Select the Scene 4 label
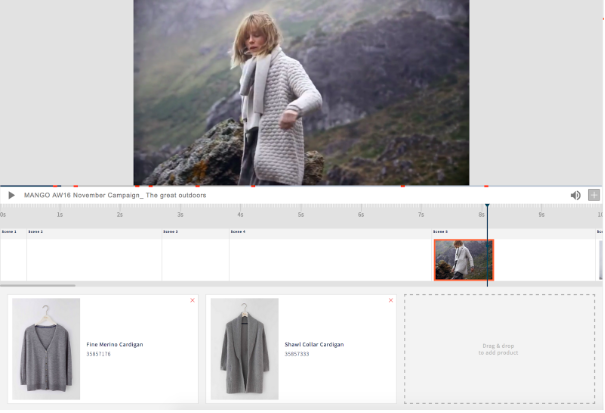The height and width of the screenshot is (413, 605). coord(238,232)
